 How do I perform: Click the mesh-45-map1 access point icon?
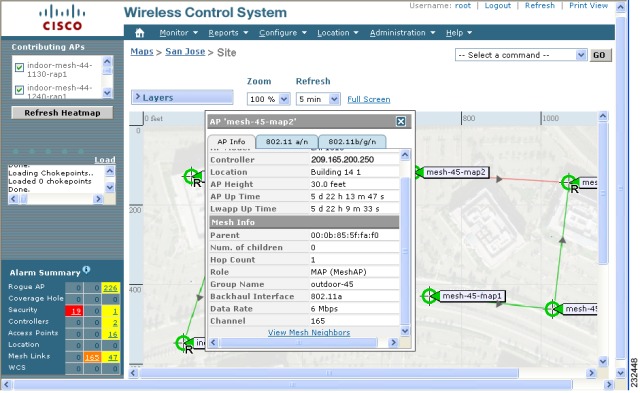point(430,296)
